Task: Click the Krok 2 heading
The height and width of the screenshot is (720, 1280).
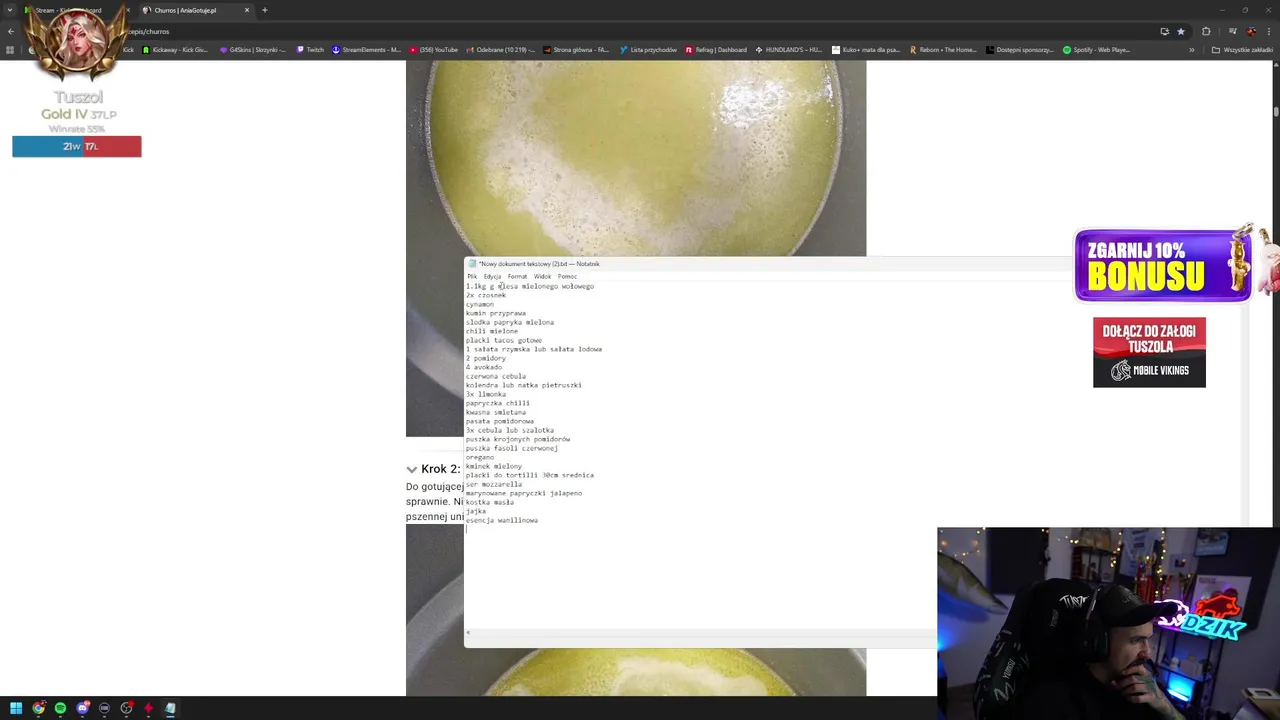Action: 440,469
